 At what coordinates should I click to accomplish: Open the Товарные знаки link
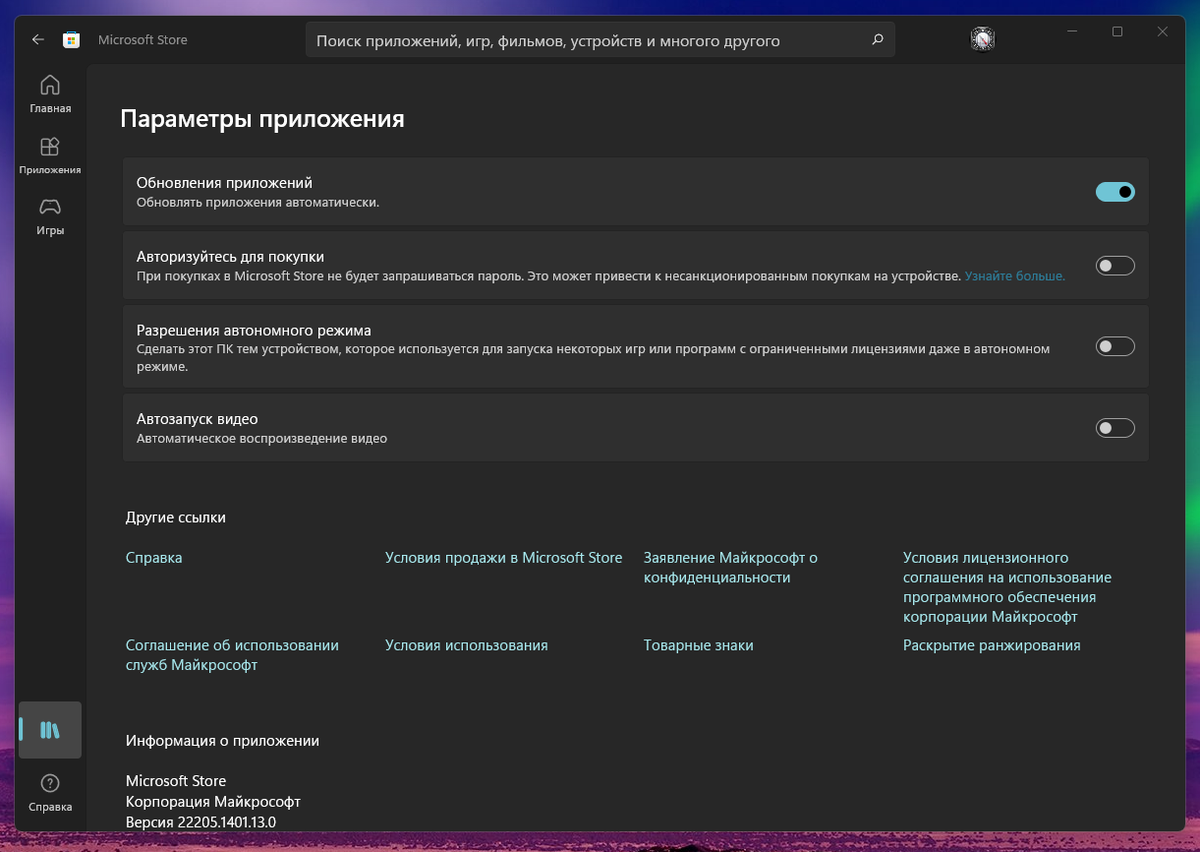pyautogui.click(x=698, y=646)
